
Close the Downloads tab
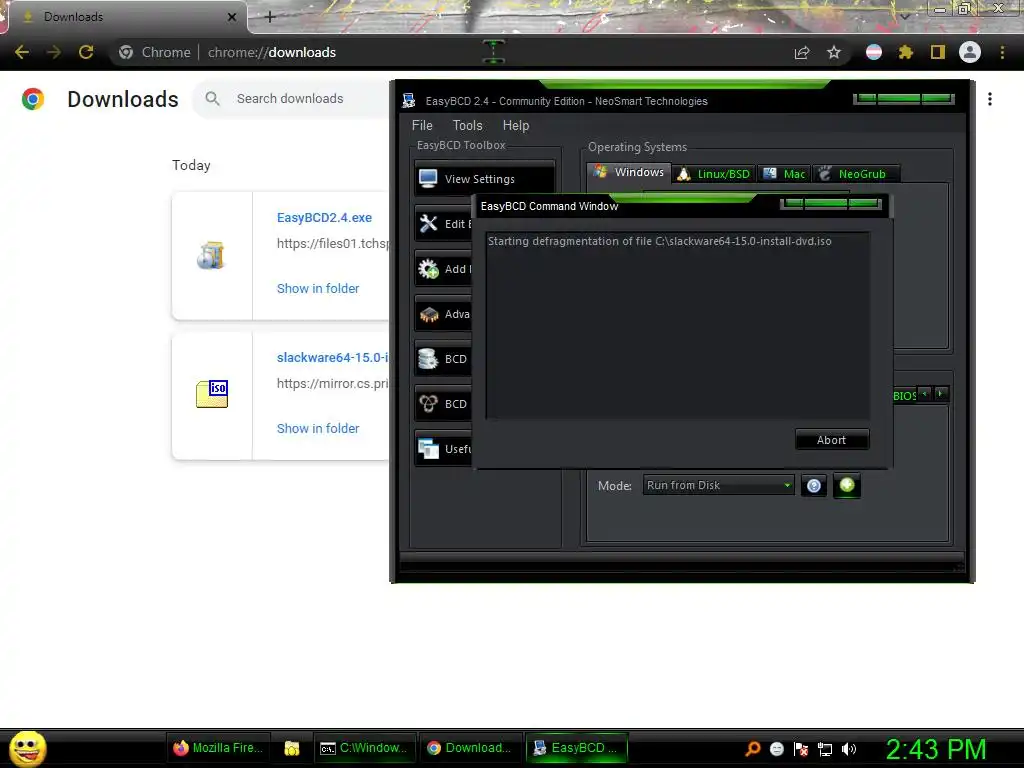[x=232, y=17]
